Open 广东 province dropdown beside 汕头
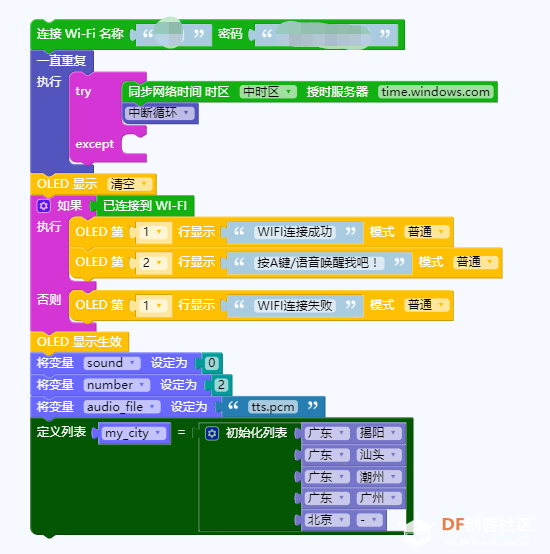This screenshot has height=554, width=550. (327, 455)
